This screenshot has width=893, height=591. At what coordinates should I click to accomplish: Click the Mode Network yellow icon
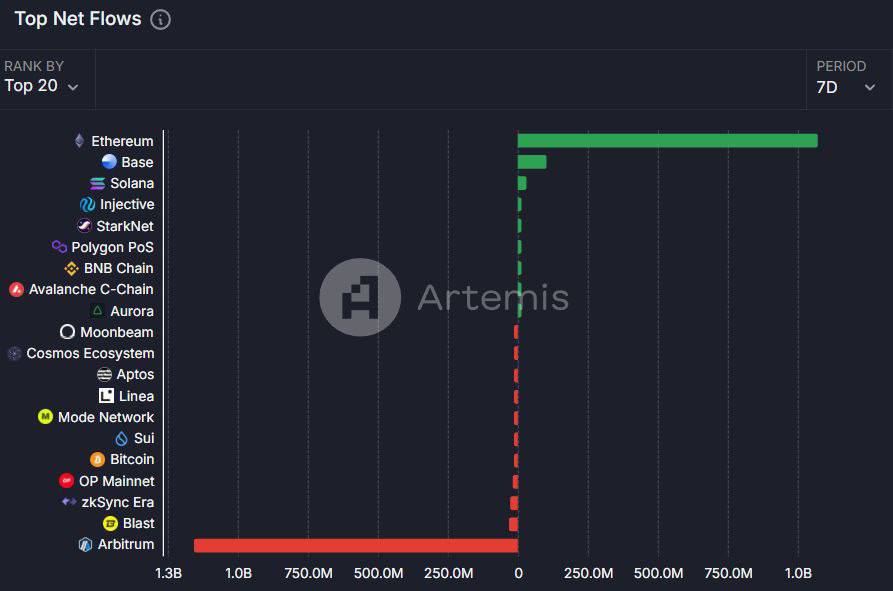click(45, 417)
